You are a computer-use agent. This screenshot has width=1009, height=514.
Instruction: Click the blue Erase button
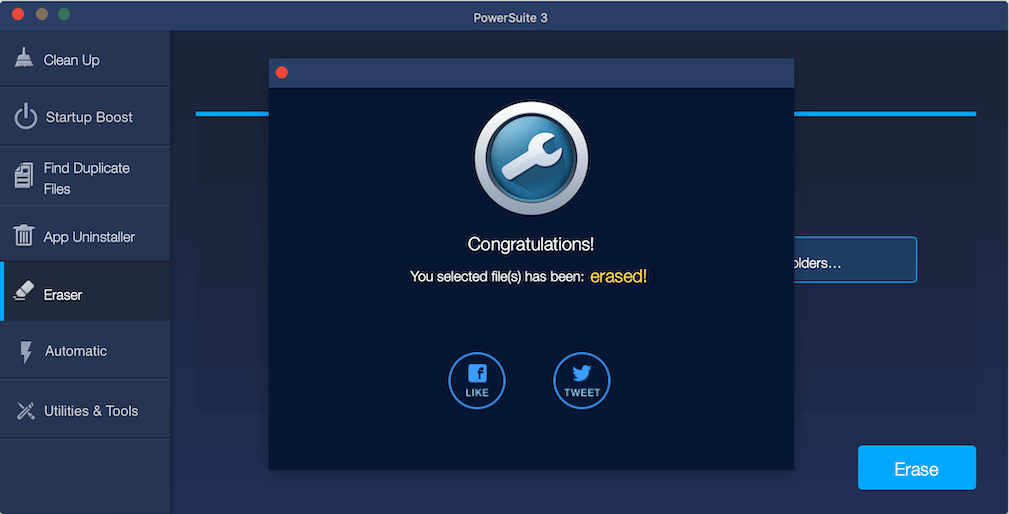coord(916,468)
